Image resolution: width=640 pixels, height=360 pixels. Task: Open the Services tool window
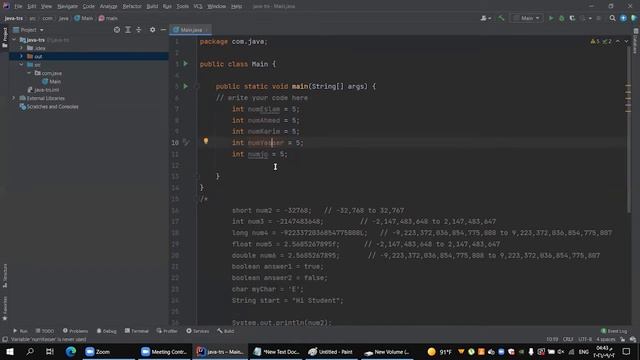point(198,331)
